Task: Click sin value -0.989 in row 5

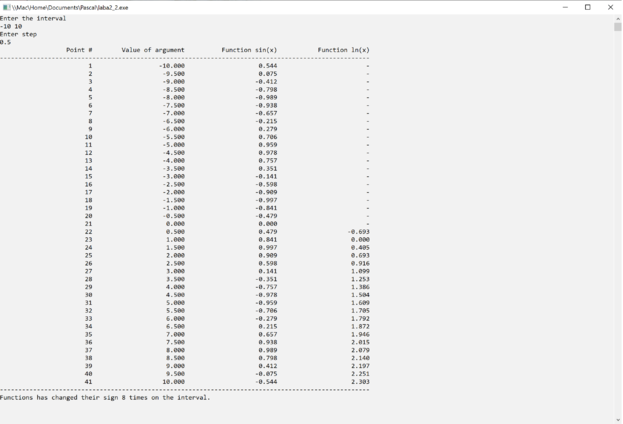Action: (x=266, y=97)
